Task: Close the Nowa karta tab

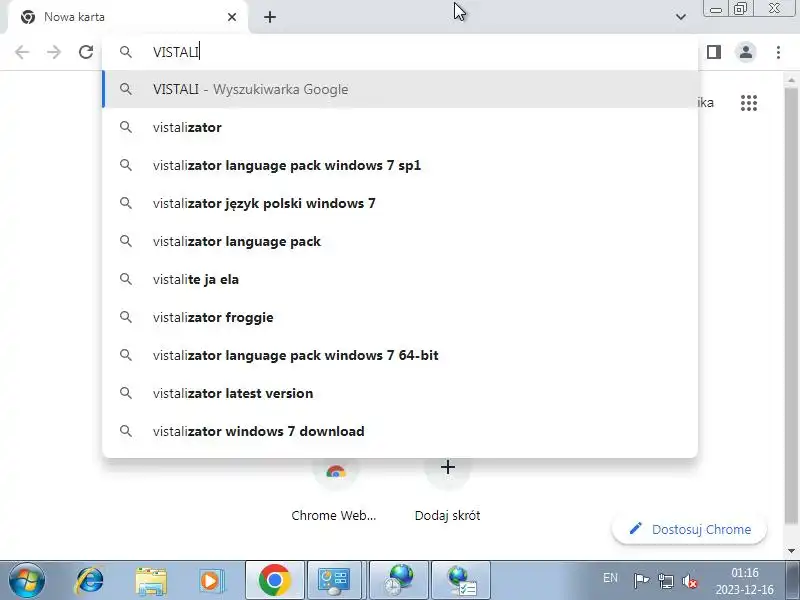Action: coord(232,17)
